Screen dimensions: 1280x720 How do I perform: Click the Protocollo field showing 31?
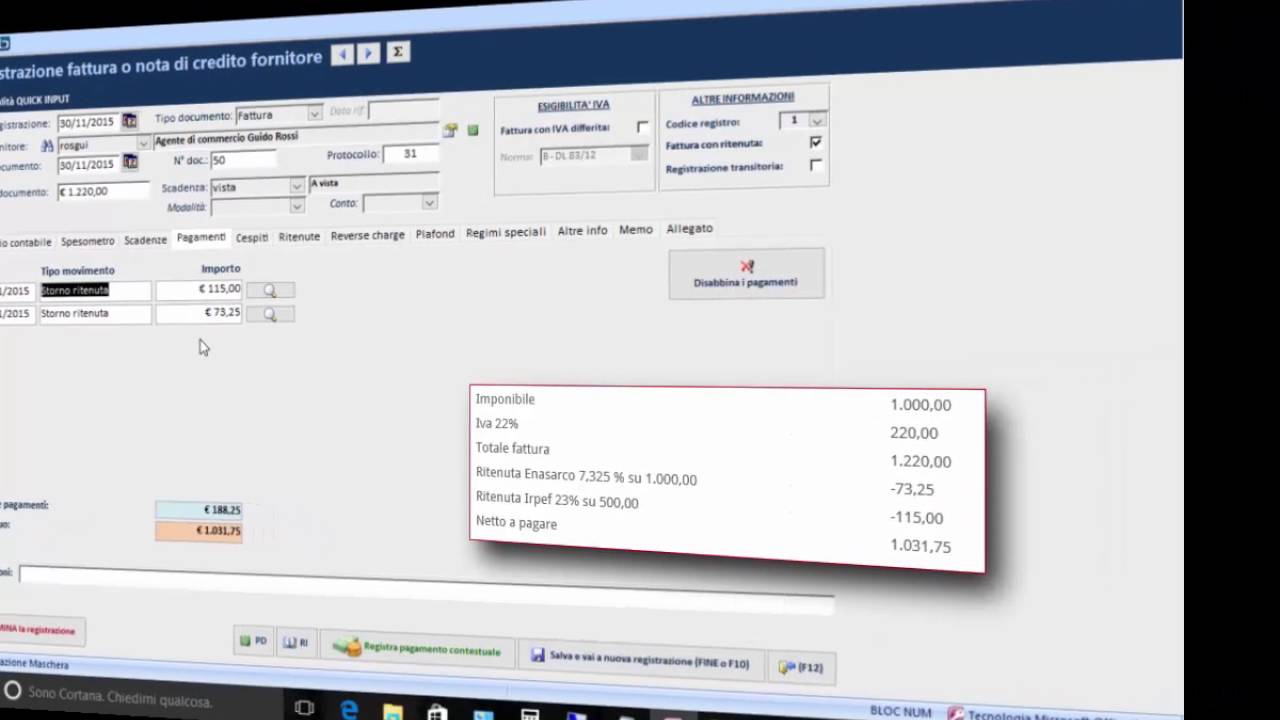(x=411, y=154)
